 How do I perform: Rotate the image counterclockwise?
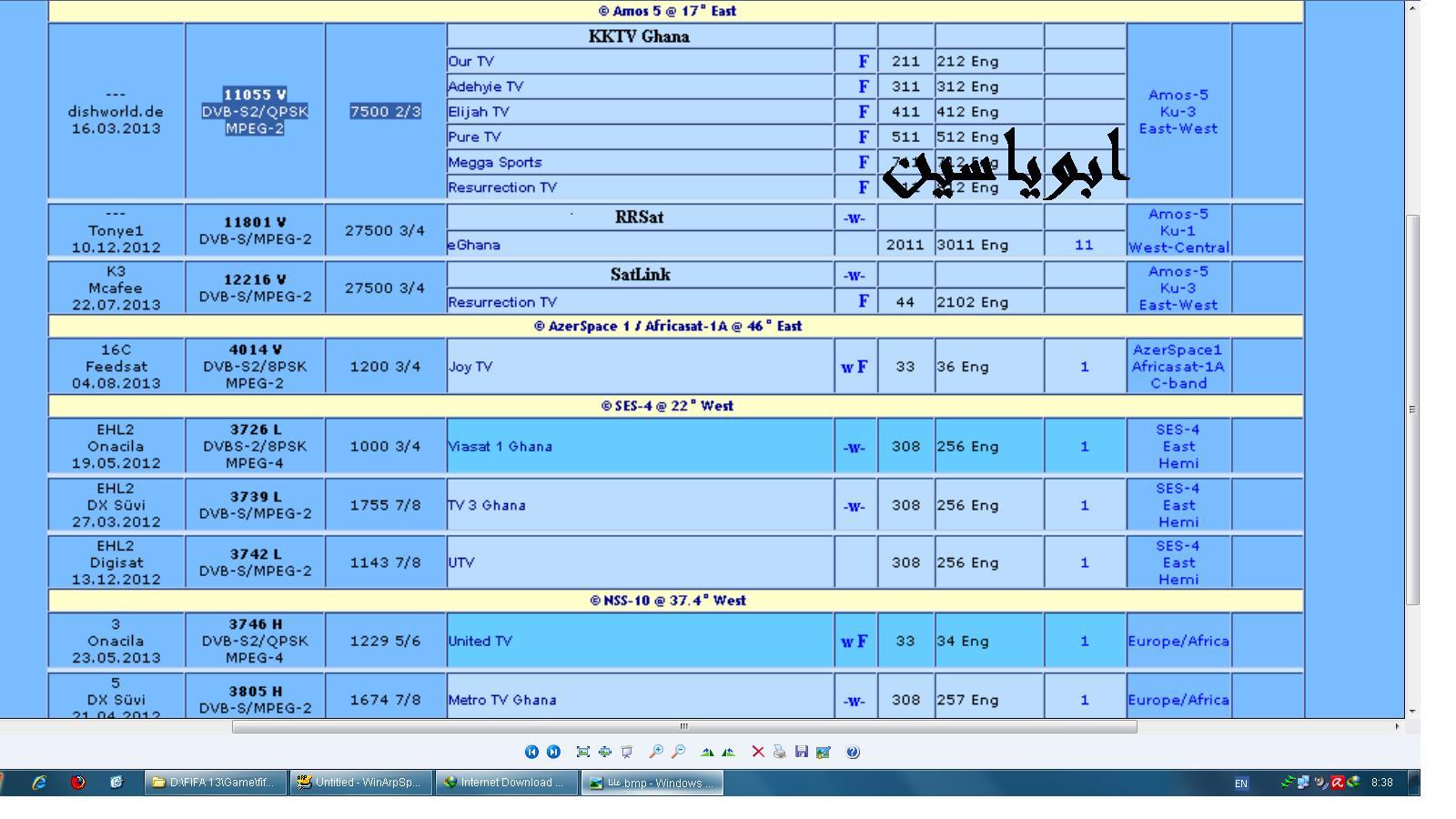coord(728,752)
